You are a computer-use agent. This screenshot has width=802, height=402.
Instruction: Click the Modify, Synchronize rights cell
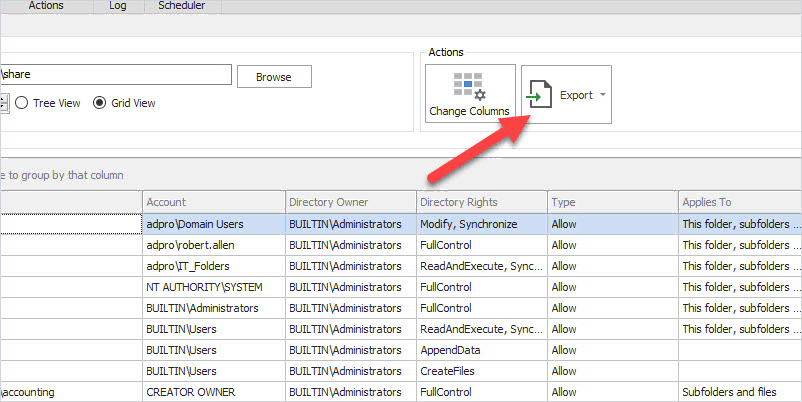tap(482, 224)
